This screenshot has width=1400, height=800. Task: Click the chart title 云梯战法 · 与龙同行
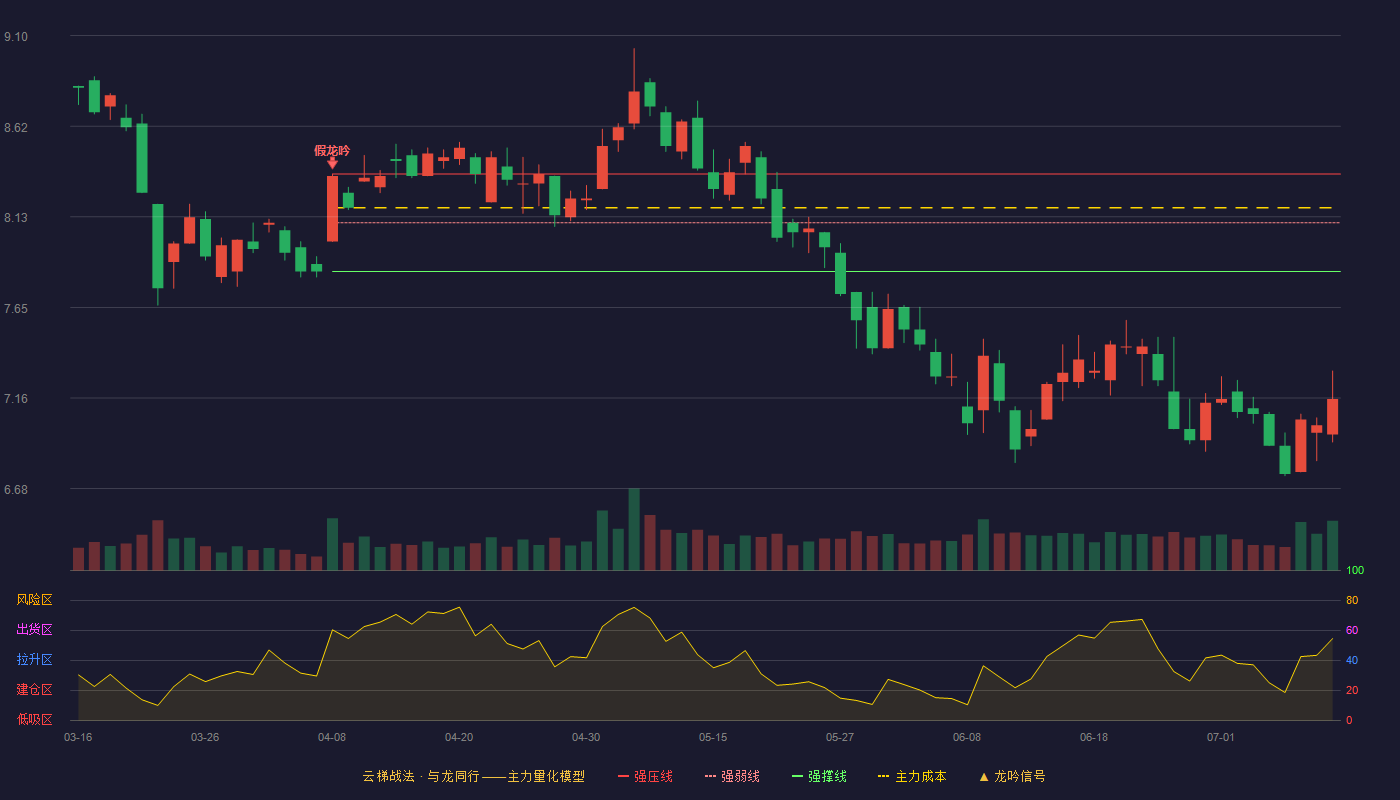click(x=420, y=776)
